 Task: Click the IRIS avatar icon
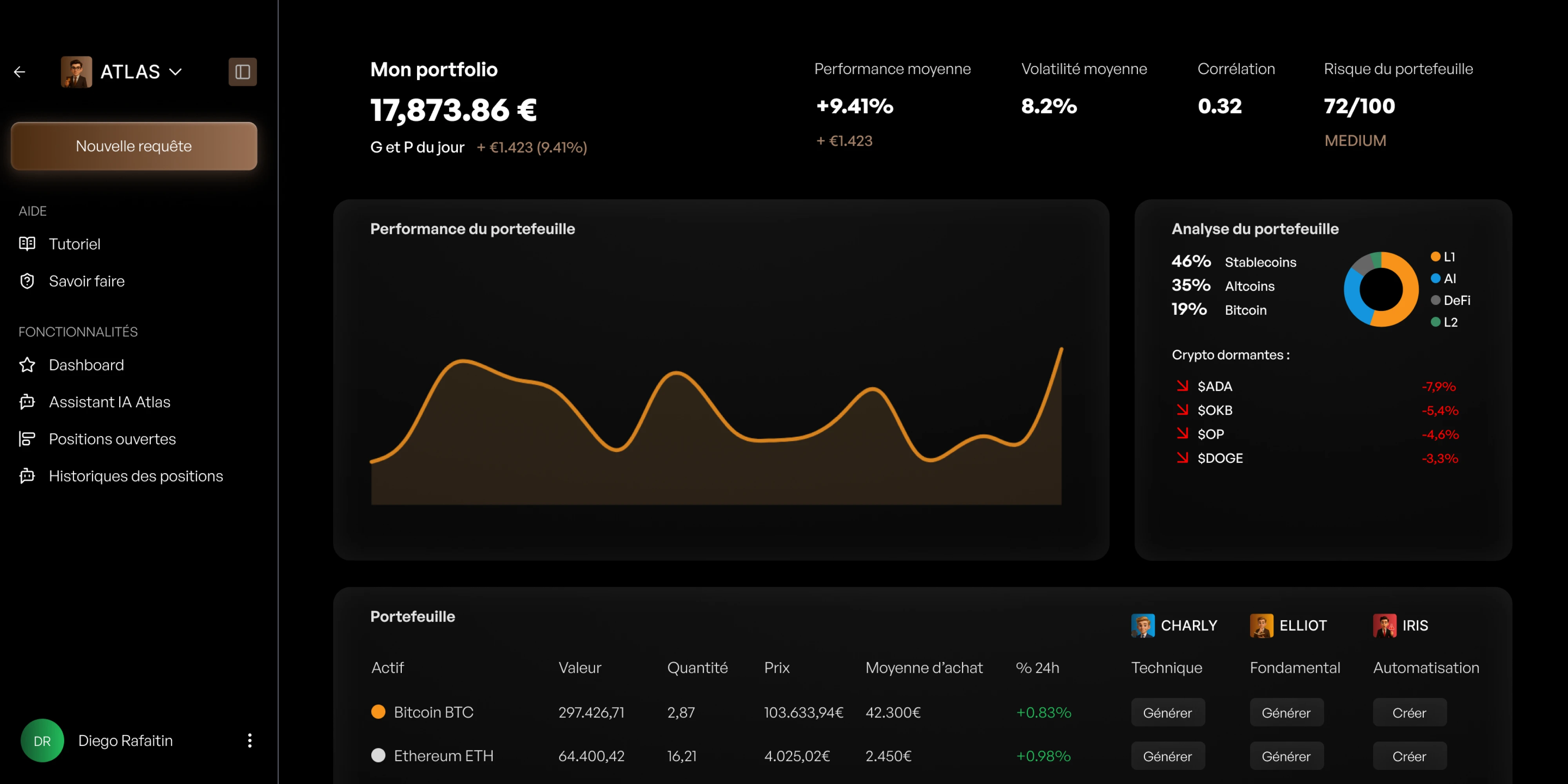pyautogui.click(x=1384, y=625)
